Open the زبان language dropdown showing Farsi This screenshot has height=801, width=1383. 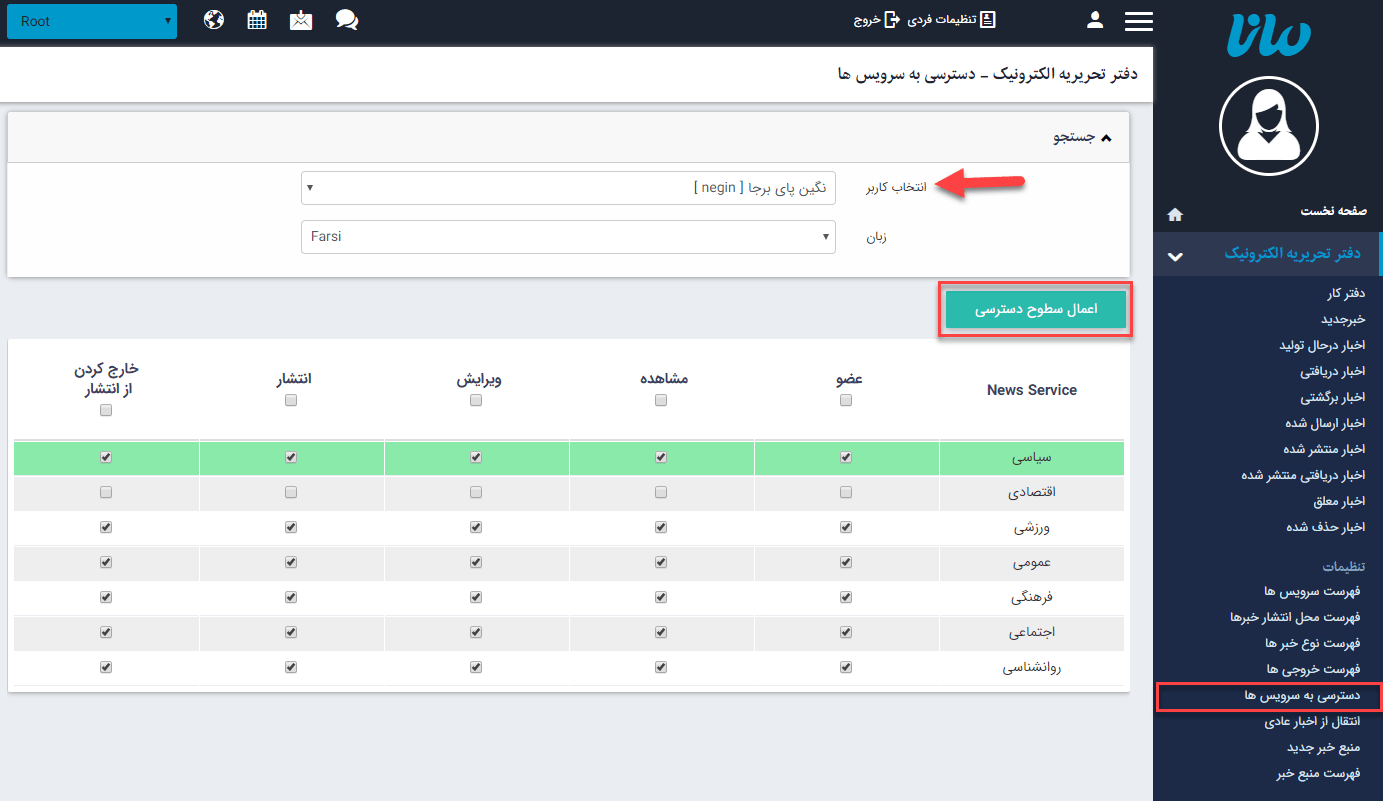pos(569,237)
